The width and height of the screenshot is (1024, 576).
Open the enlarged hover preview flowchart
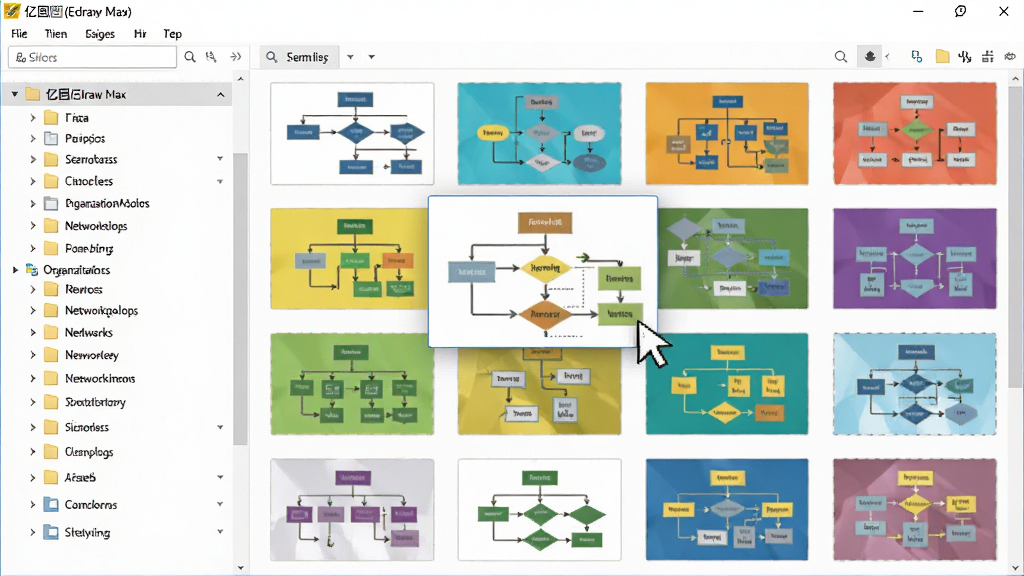pos(543,272)
